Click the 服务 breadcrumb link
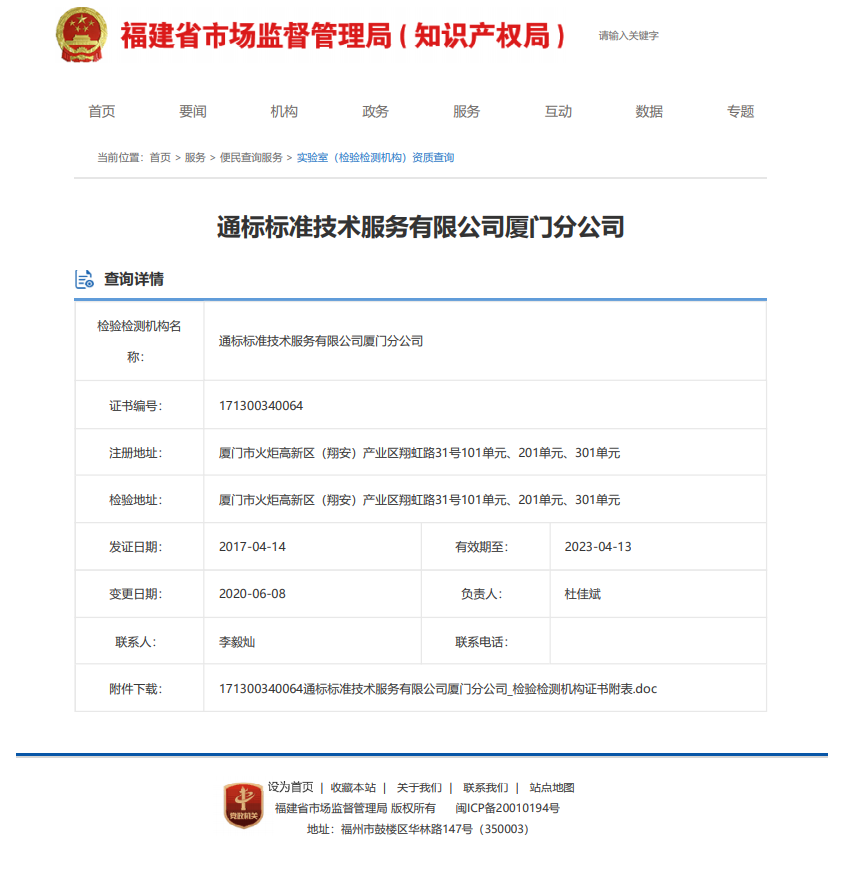Screen dimensions: 845x869 [195, 157]
